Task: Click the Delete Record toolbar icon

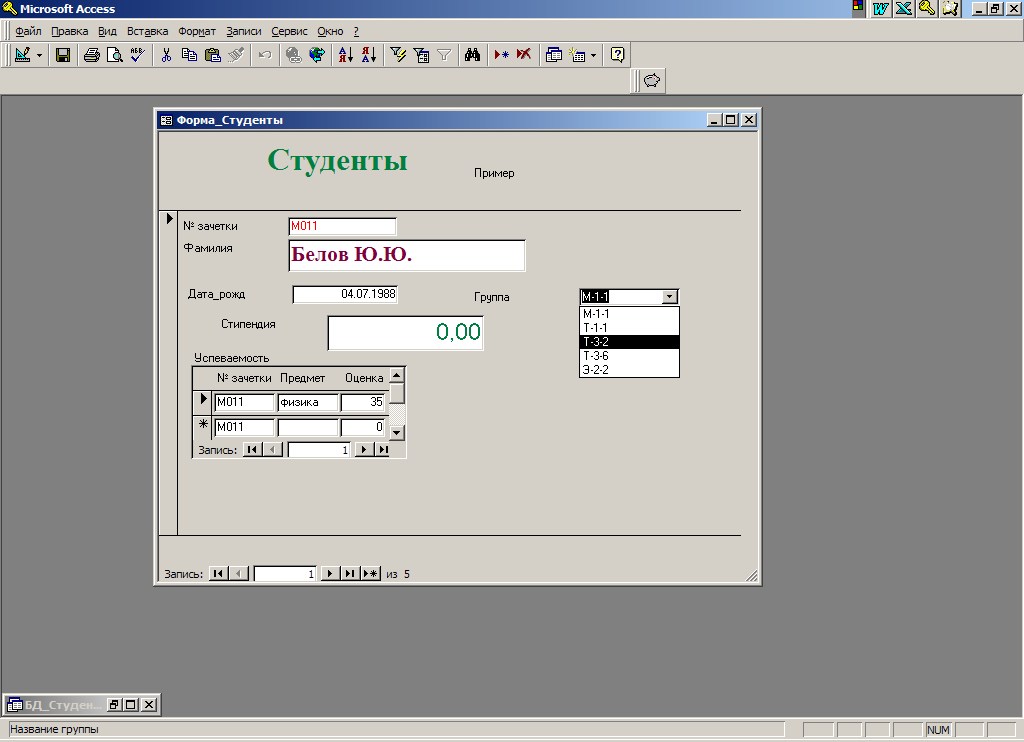Action: 523,55
